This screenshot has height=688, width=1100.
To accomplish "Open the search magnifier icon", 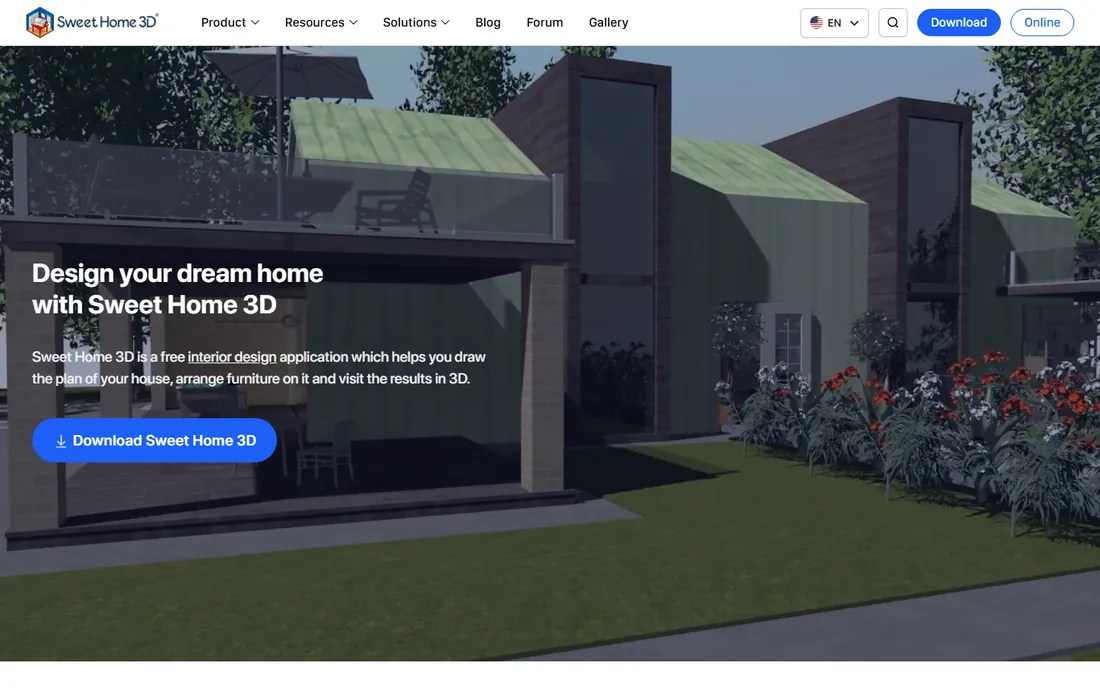I will point(892,22).
